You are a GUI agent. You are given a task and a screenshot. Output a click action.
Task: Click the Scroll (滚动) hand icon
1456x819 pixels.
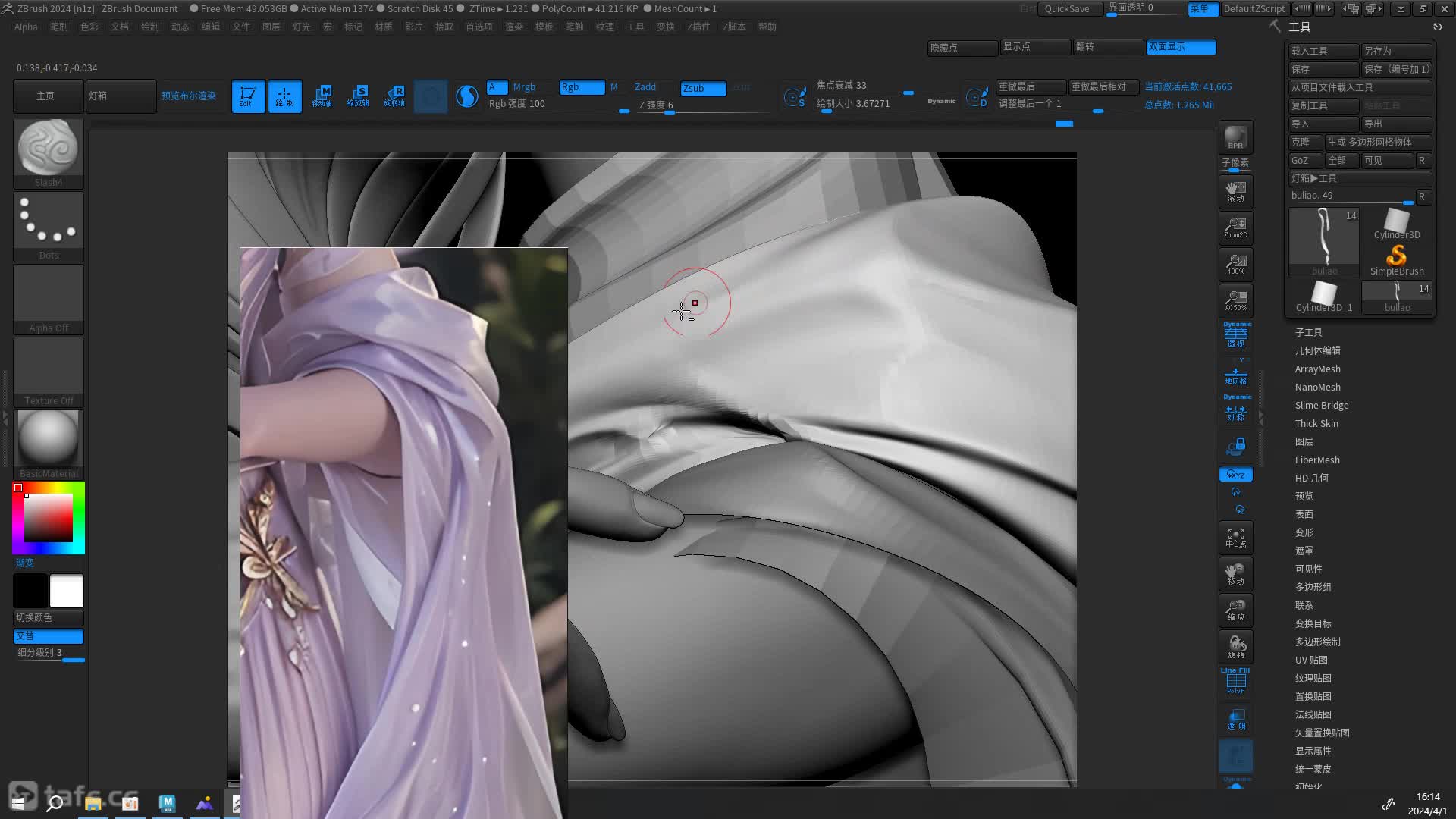pyautogui.click(x=1235, y=191)
